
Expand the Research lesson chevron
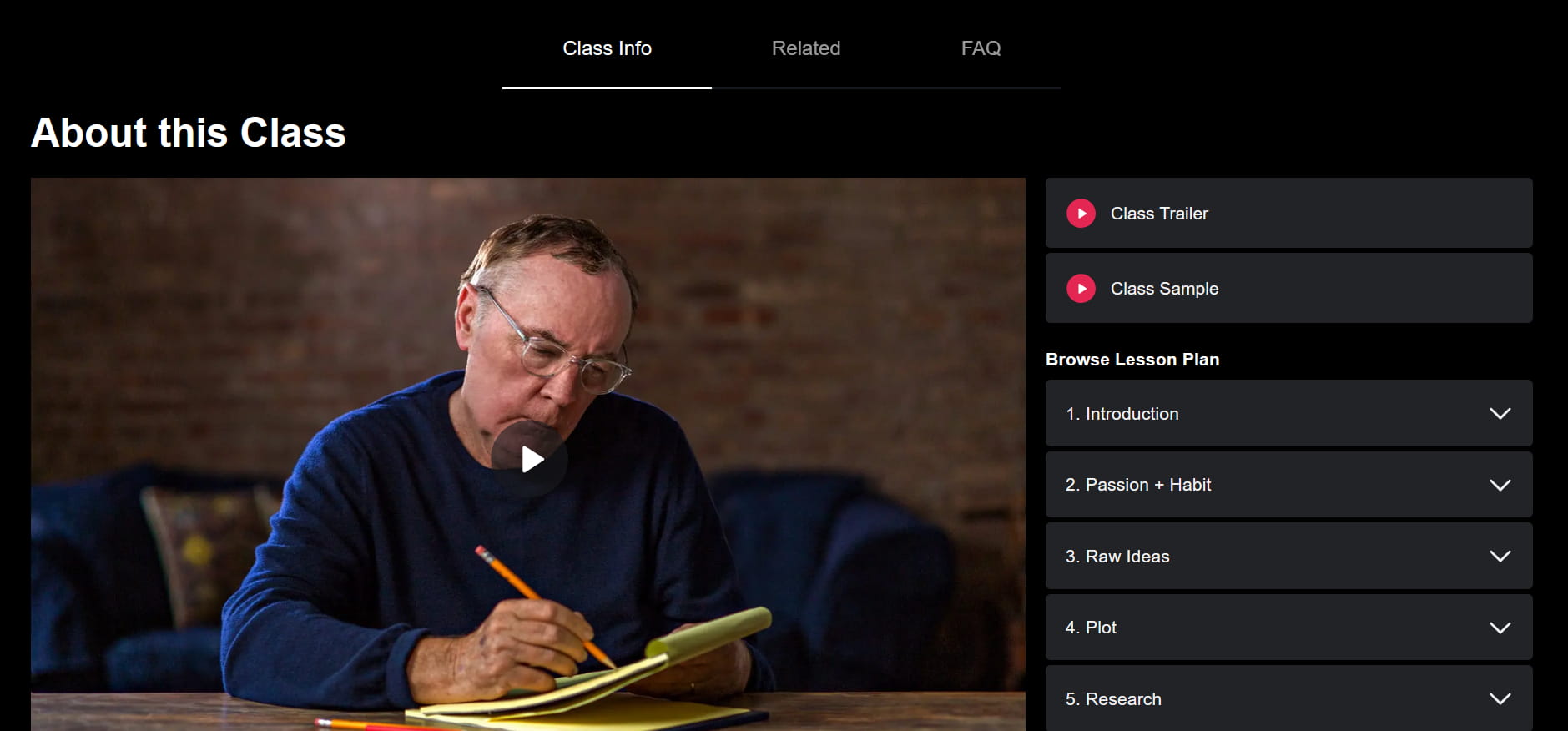click(1500, 699)
